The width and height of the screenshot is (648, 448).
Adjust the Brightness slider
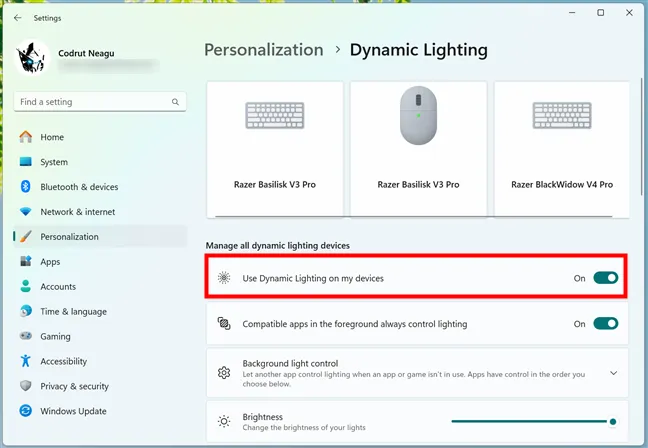532,422
